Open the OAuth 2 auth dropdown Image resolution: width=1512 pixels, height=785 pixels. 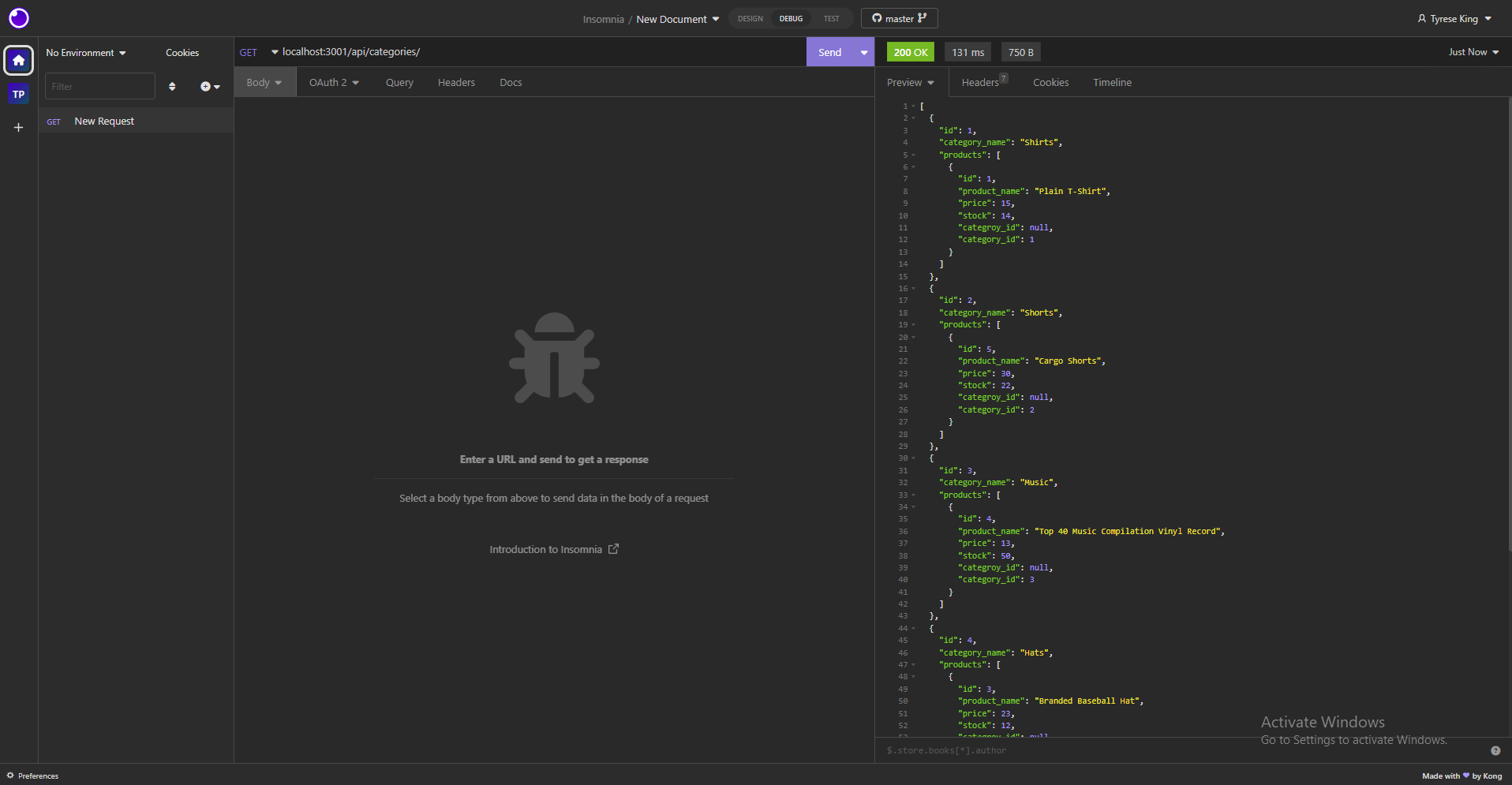click(334, 82)
